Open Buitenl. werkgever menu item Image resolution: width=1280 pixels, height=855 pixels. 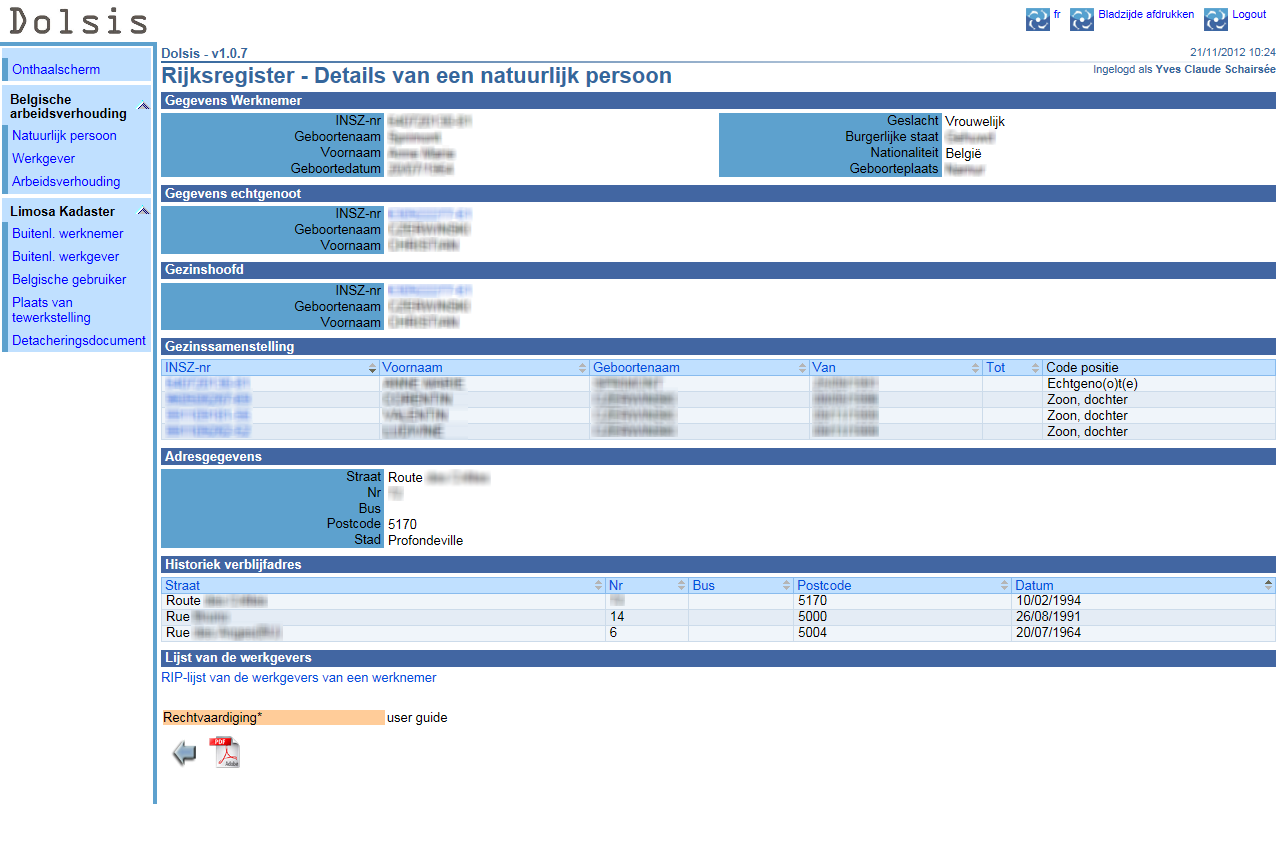(x=66, y=257)
